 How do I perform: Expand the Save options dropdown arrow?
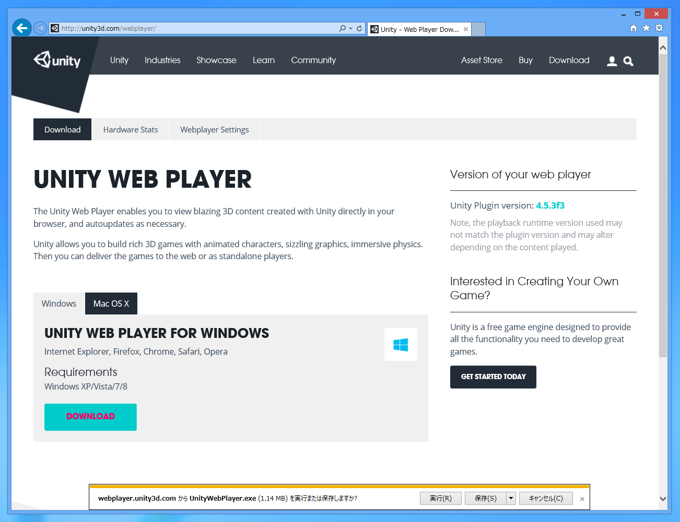pos(511,498)
